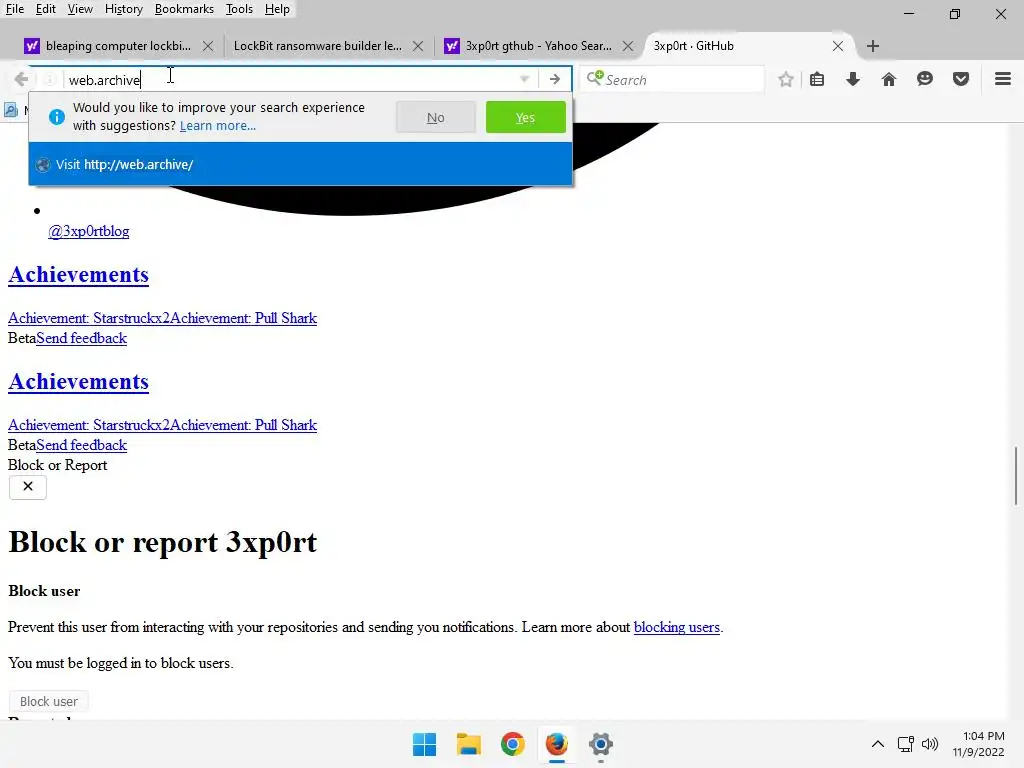Click the back navigation arrow
Image resolution: width=1024 pixels, height=768 pixels.
coord(21,80)
